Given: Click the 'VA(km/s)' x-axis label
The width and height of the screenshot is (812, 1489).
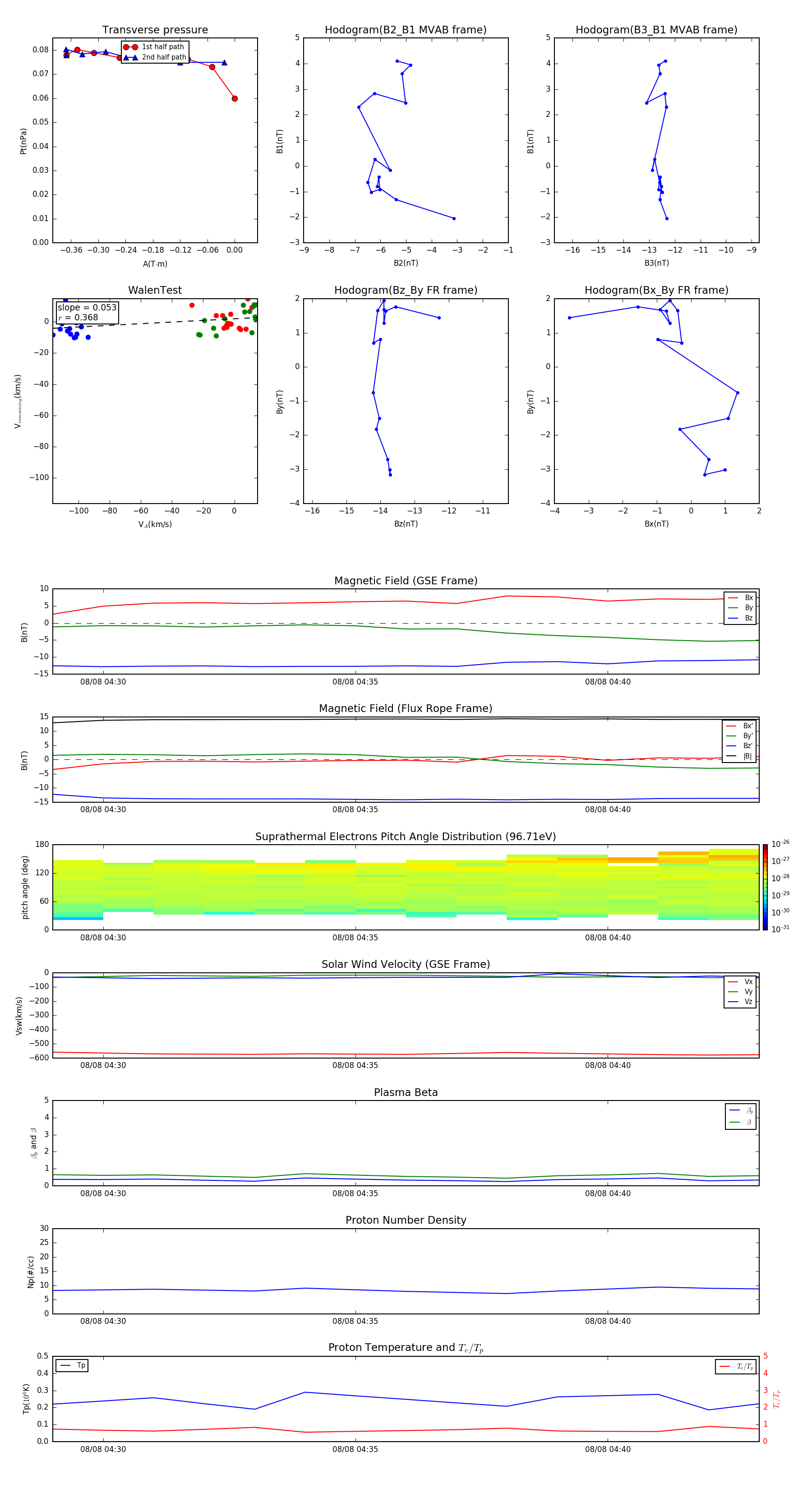Looking at the screenshot, I should [155, 524].
